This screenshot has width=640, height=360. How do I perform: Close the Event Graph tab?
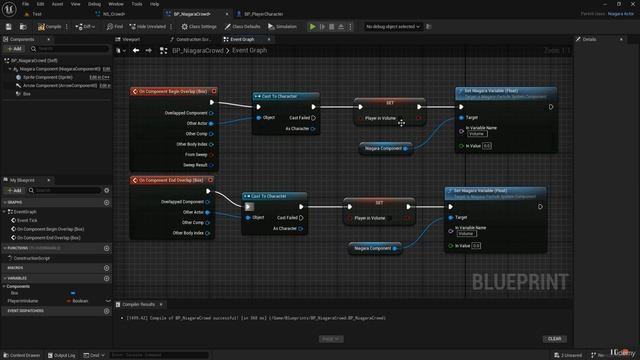pyautogui.click(x=269, y=40)
